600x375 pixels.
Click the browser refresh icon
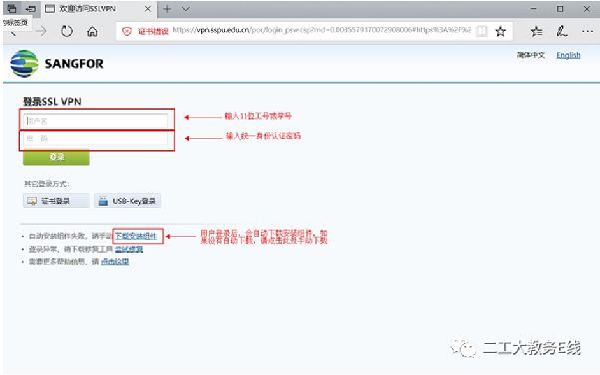coord(67,31)
